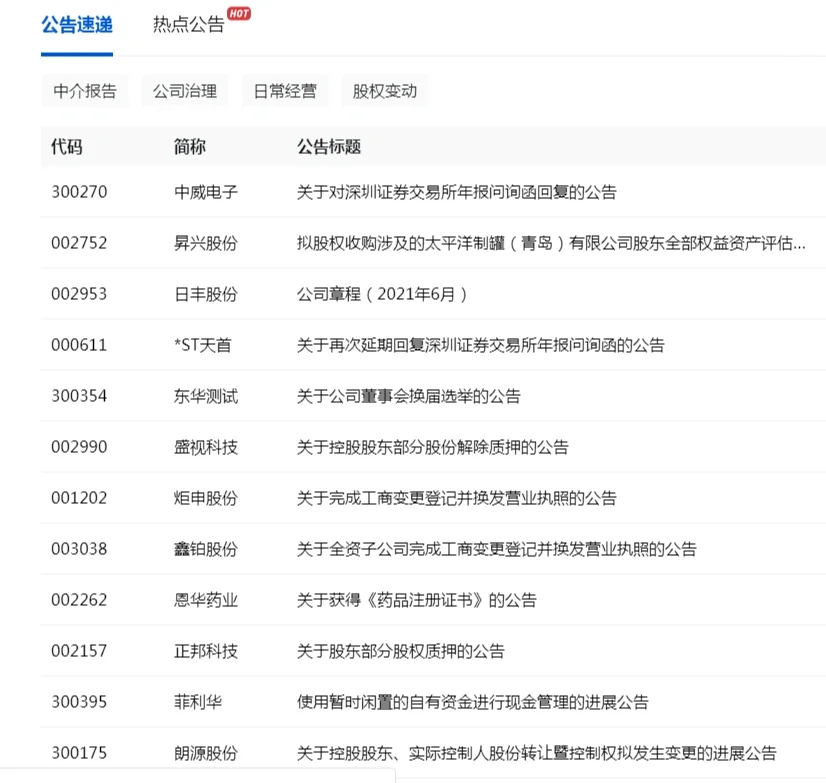
Task: Select the 日常经营 filter
Action: pyautogui.click(x=284, y=90)
